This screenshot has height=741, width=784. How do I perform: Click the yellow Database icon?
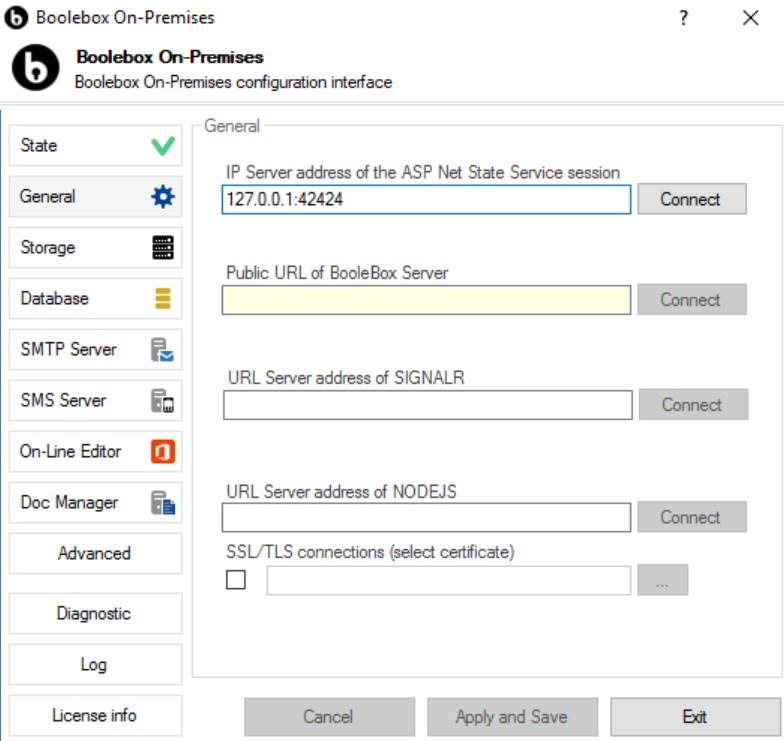[162, 298]
